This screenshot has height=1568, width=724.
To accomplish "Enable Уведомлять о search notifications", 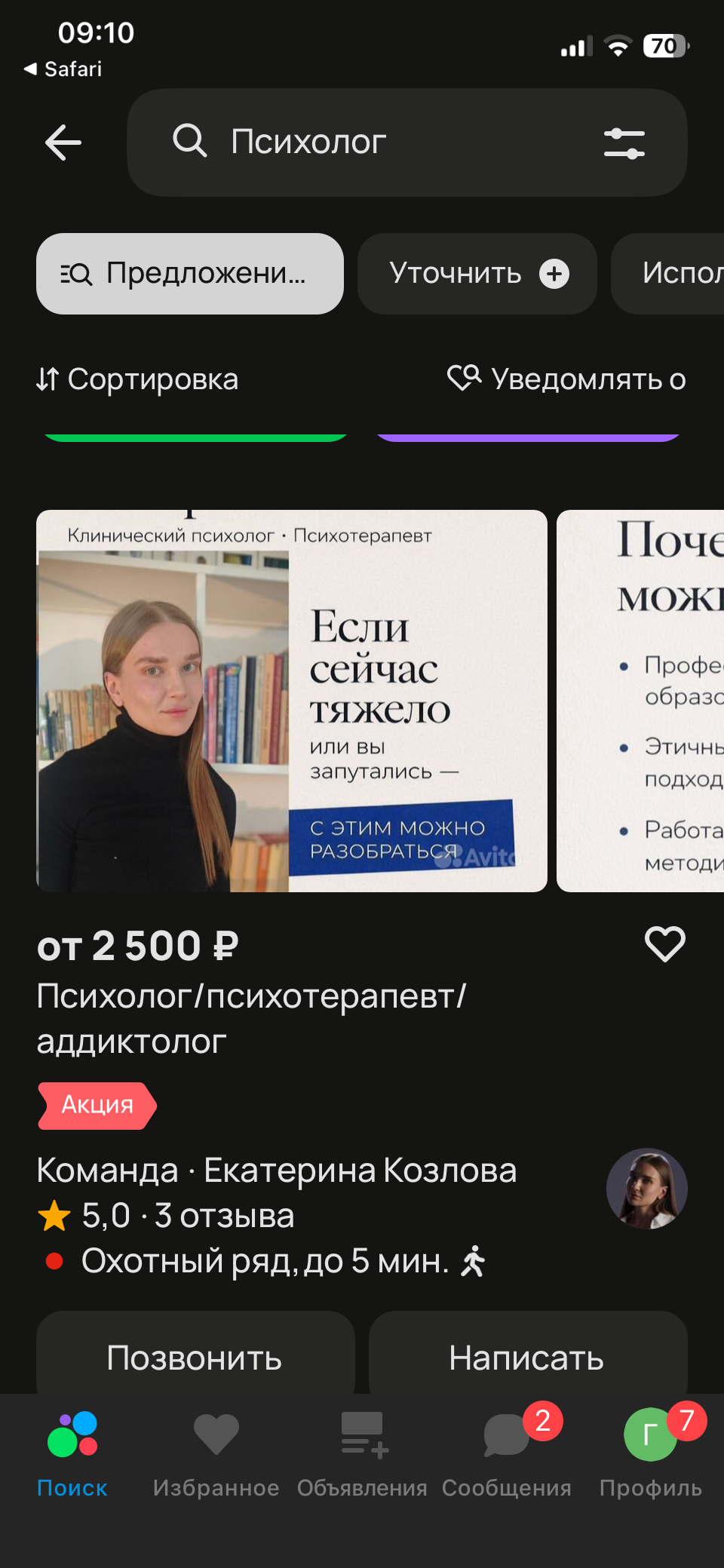I will point(566,379).
